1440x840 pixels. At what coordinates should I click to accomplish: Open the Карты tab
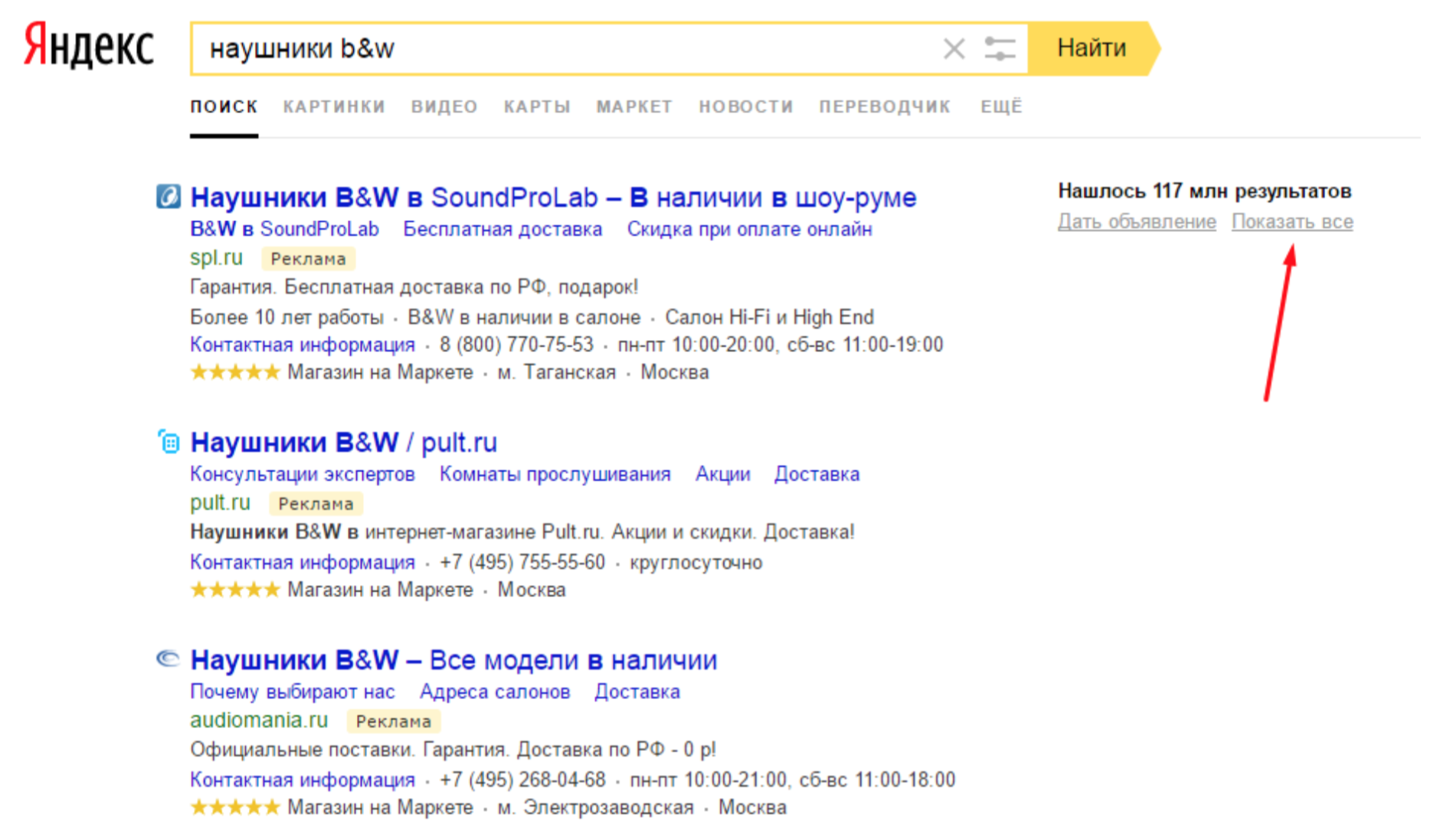[x=537, y=106]
